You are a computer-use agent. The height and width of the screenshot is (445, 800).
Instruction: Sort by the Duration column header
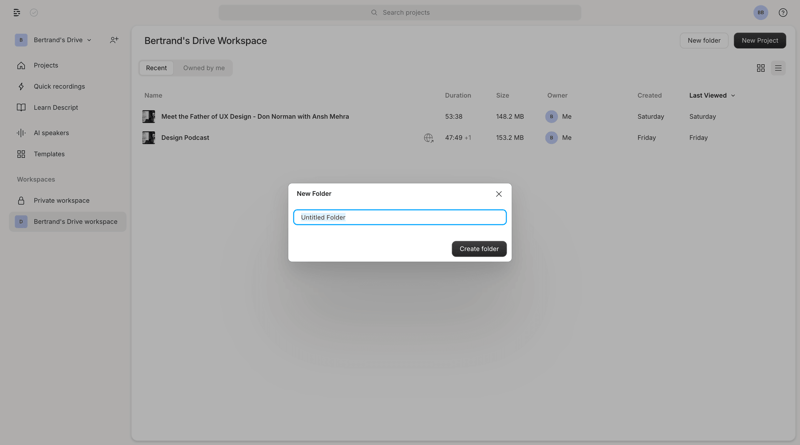458,95
